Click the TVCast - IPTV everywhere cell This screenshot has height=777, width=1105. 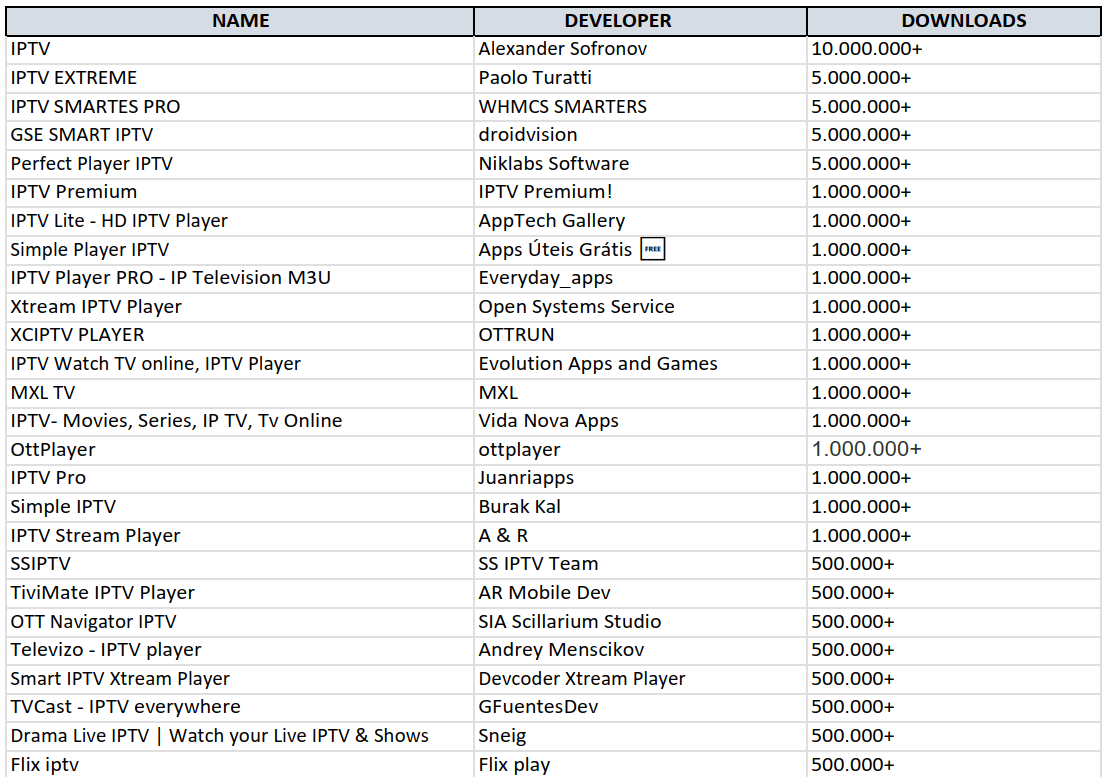click(125, 707)
